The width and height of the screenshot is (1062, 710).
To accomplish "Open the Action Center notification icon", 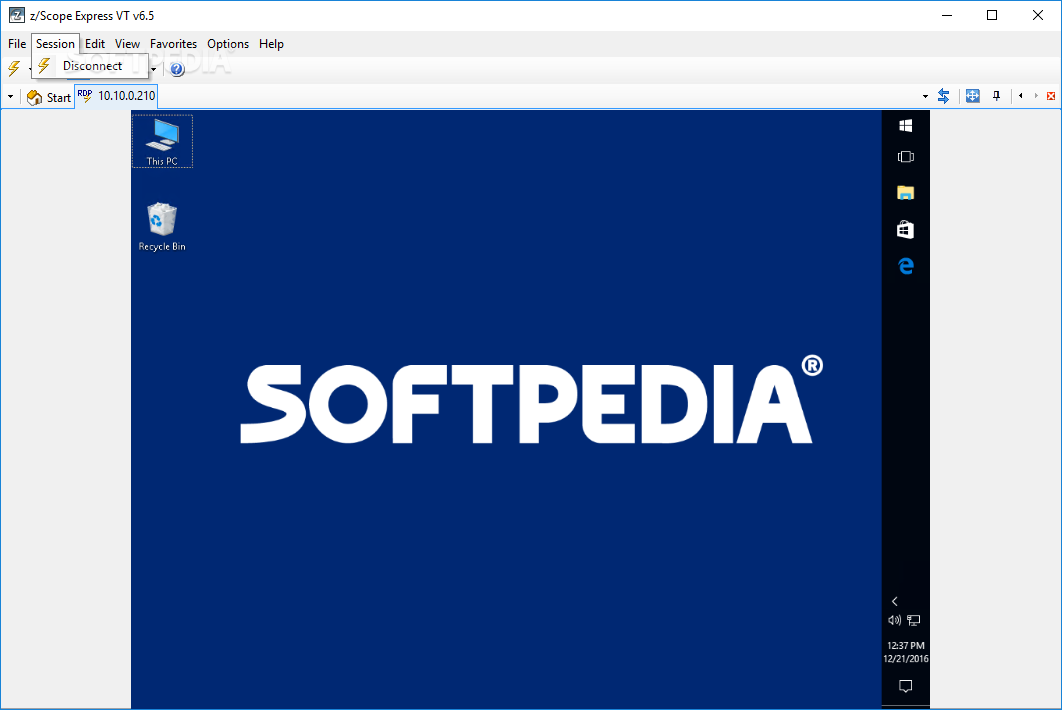I will pyautogui.click(x=906, y=686).
